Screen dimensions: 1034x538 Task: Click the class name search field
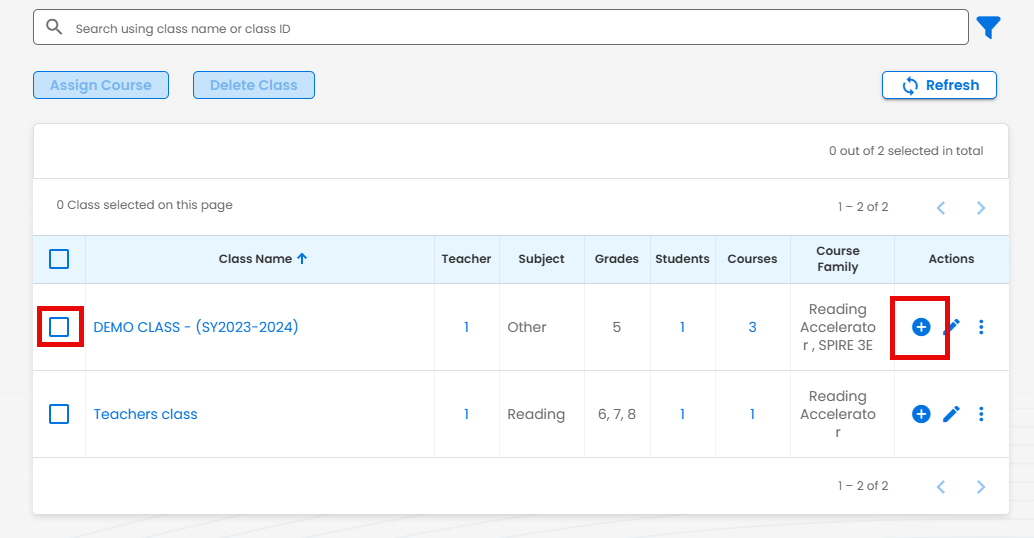click(500, 28)
